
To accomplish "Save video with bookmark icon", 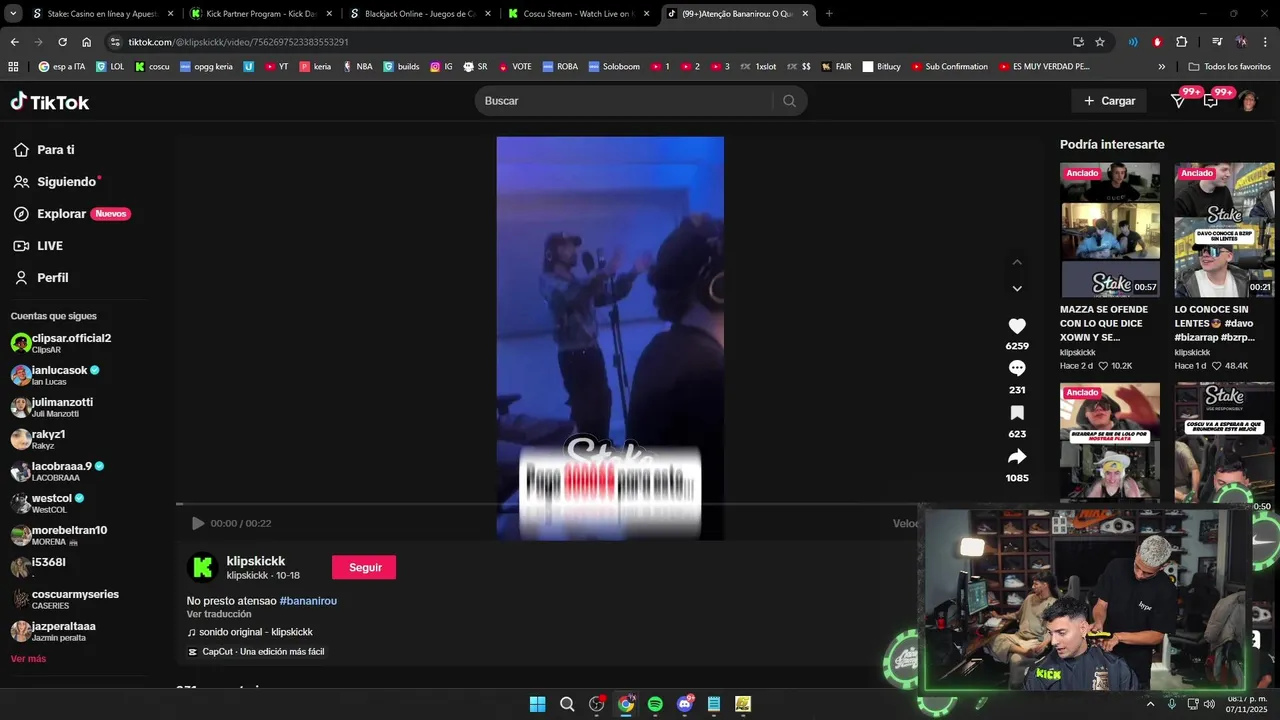I will (x=1017, y=413).
